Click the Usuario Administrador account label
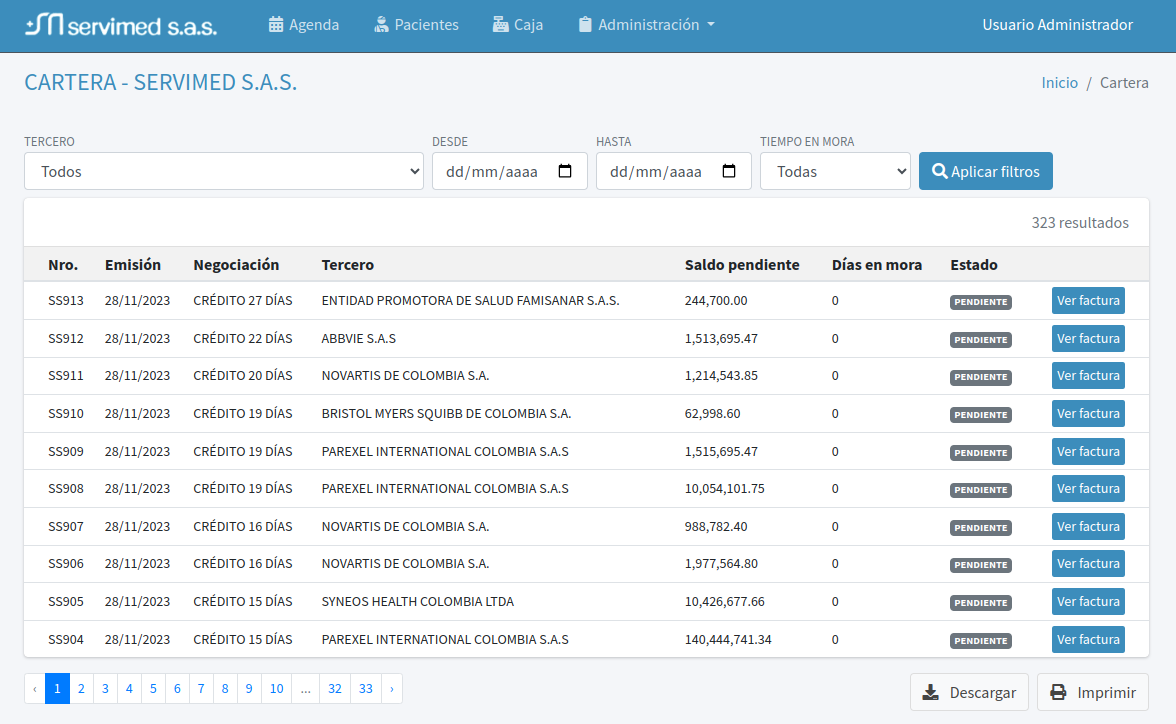Viewport: 1176px width, 724px height. [1057, 25]
